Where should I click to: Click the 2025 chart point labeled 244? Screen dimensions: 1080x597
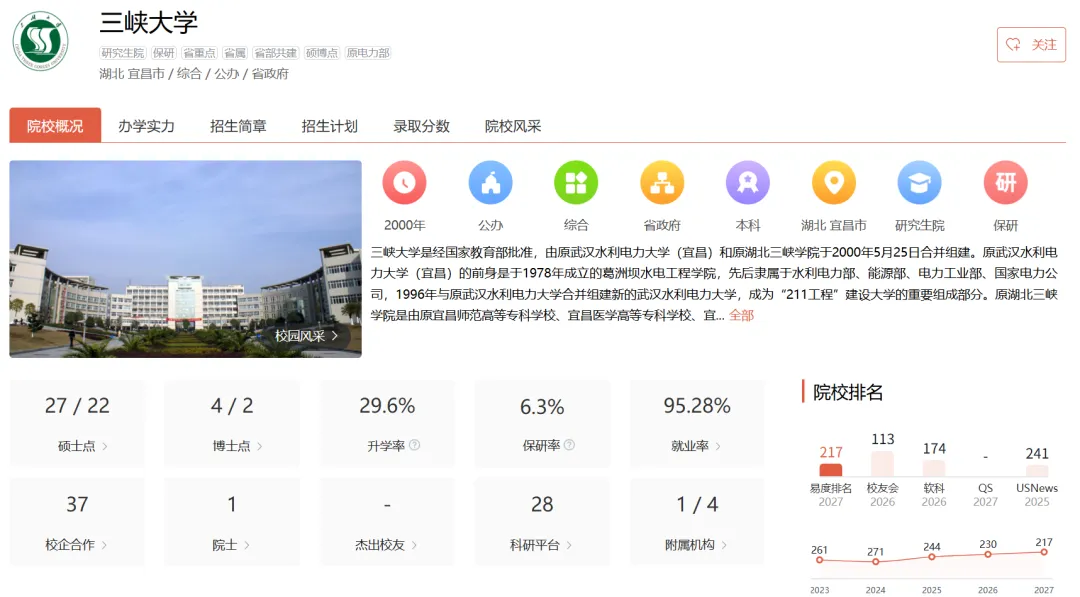pyautogui.click(x=932, y=556)
